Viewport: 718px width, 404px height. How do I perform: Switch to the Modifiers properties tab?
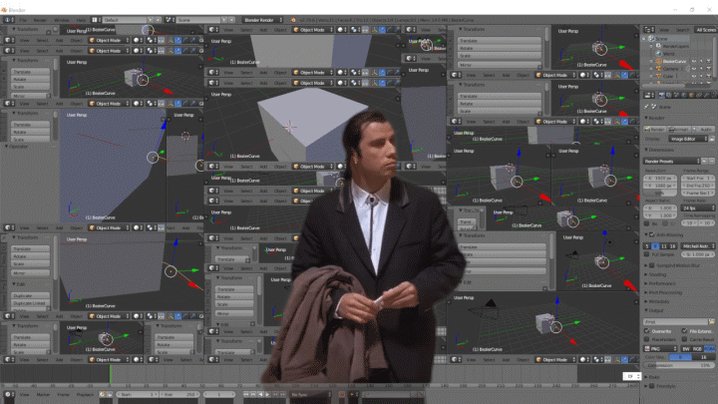(707, 95)
